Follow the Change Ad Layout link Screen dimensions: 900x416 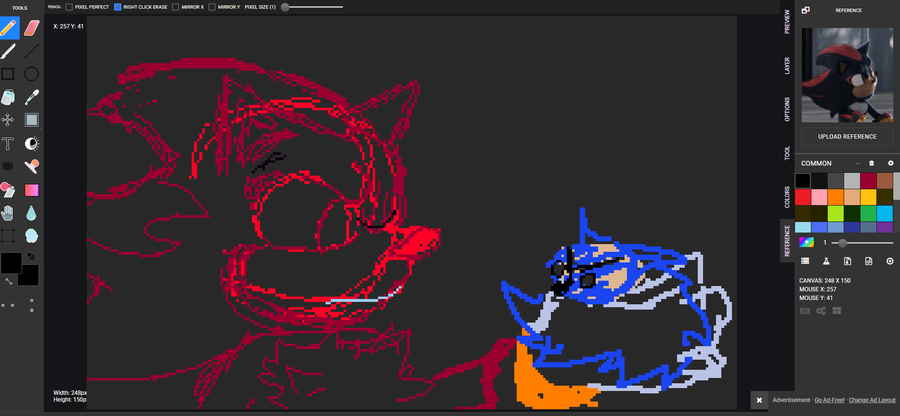[x=872, y=400]
